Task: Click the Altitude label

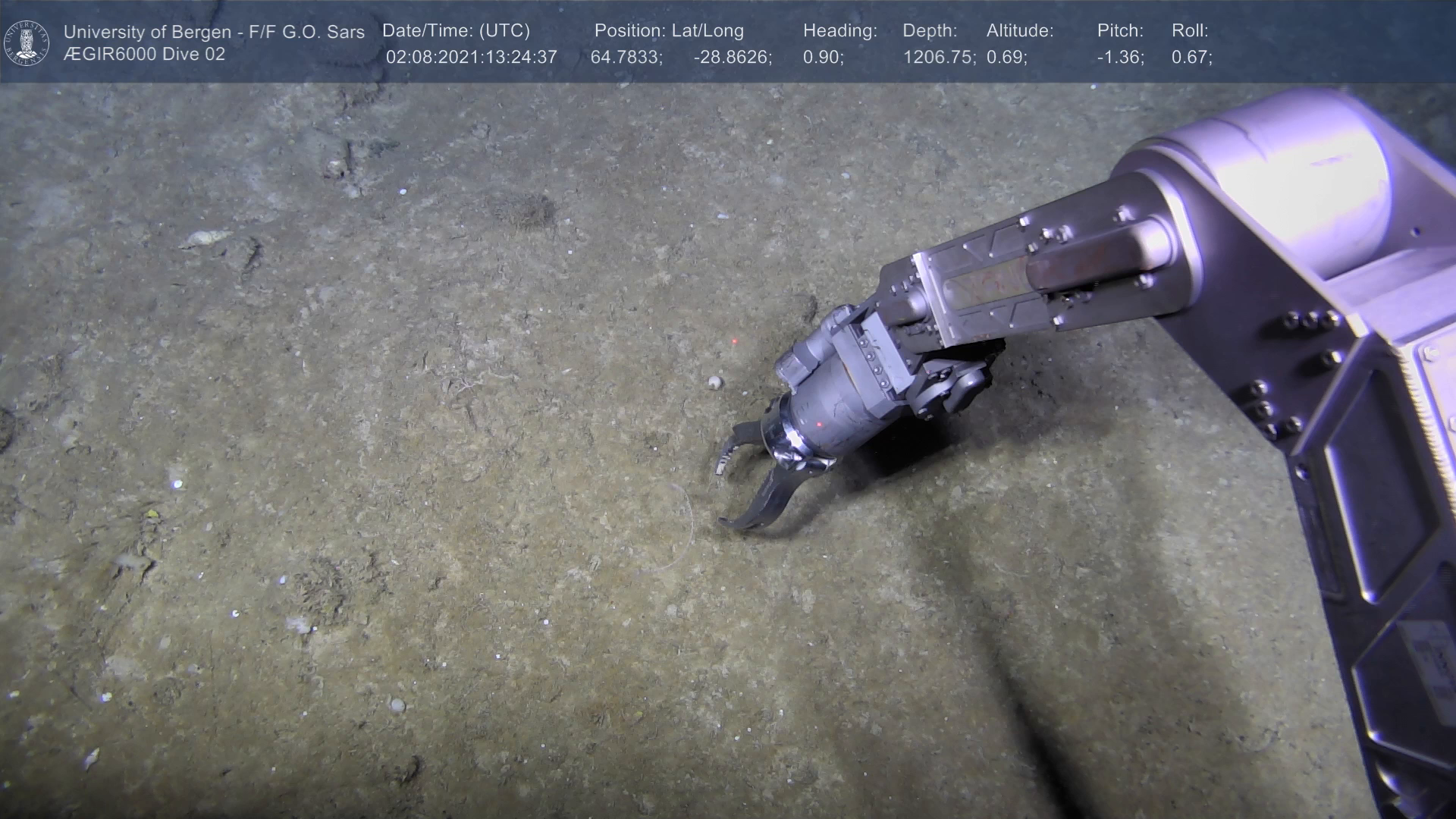Action: tap(1019, 31)
